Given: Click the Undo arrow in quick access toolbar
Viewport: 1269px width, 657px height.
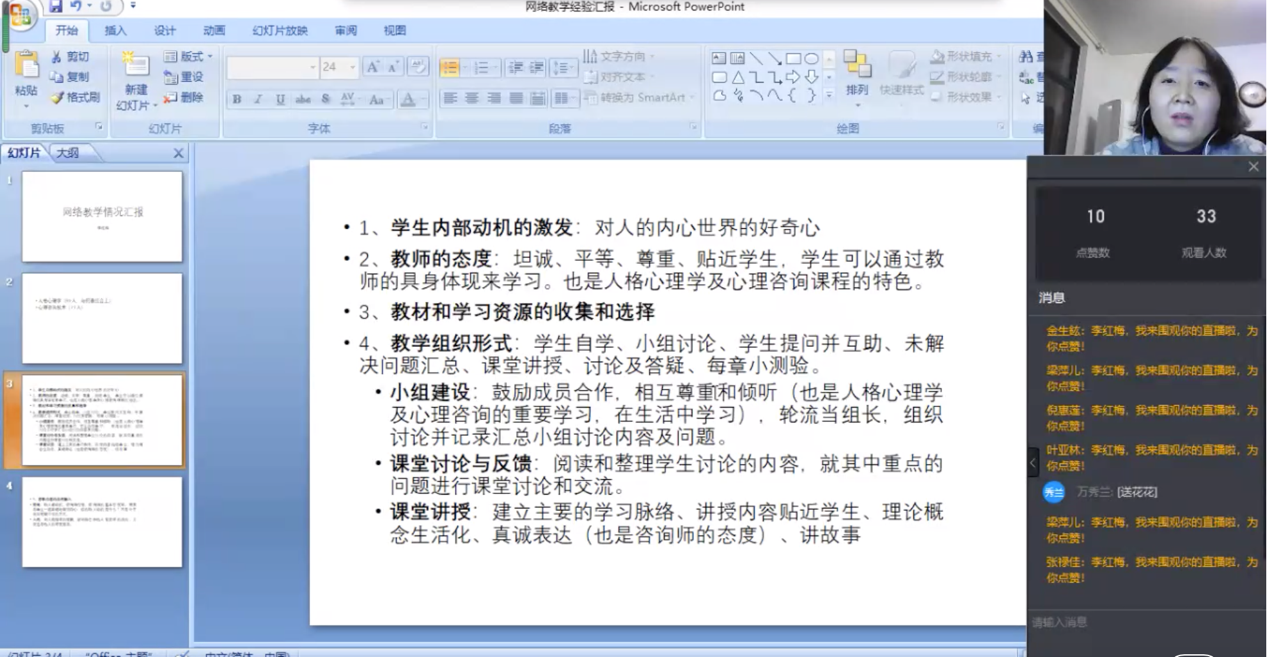Looking at the screenshot, I should (x=77, y=7).
